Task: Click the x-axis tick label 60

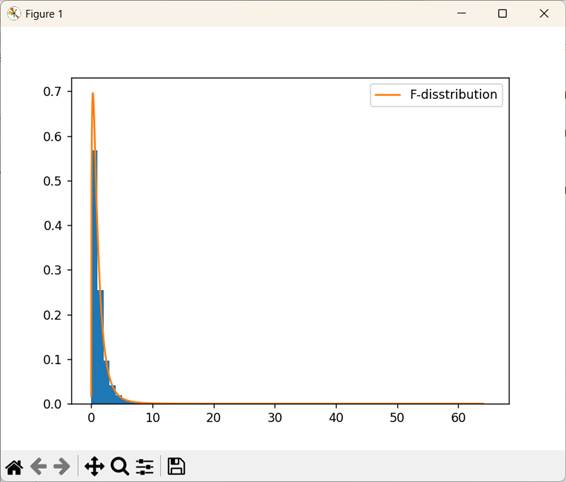Action: (458, 418)
